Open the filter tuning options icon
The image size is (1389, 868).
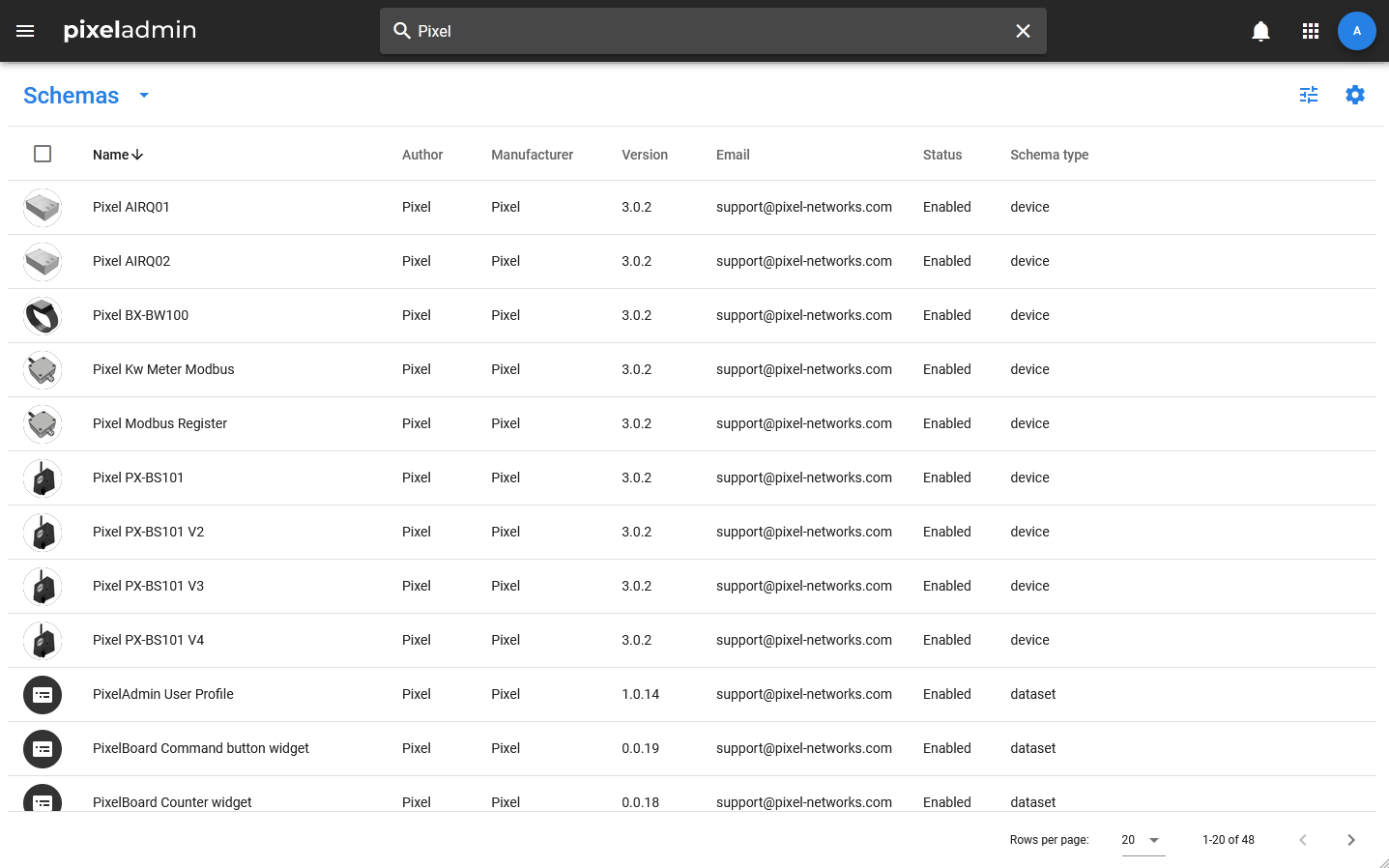(x=1309, y=95)
